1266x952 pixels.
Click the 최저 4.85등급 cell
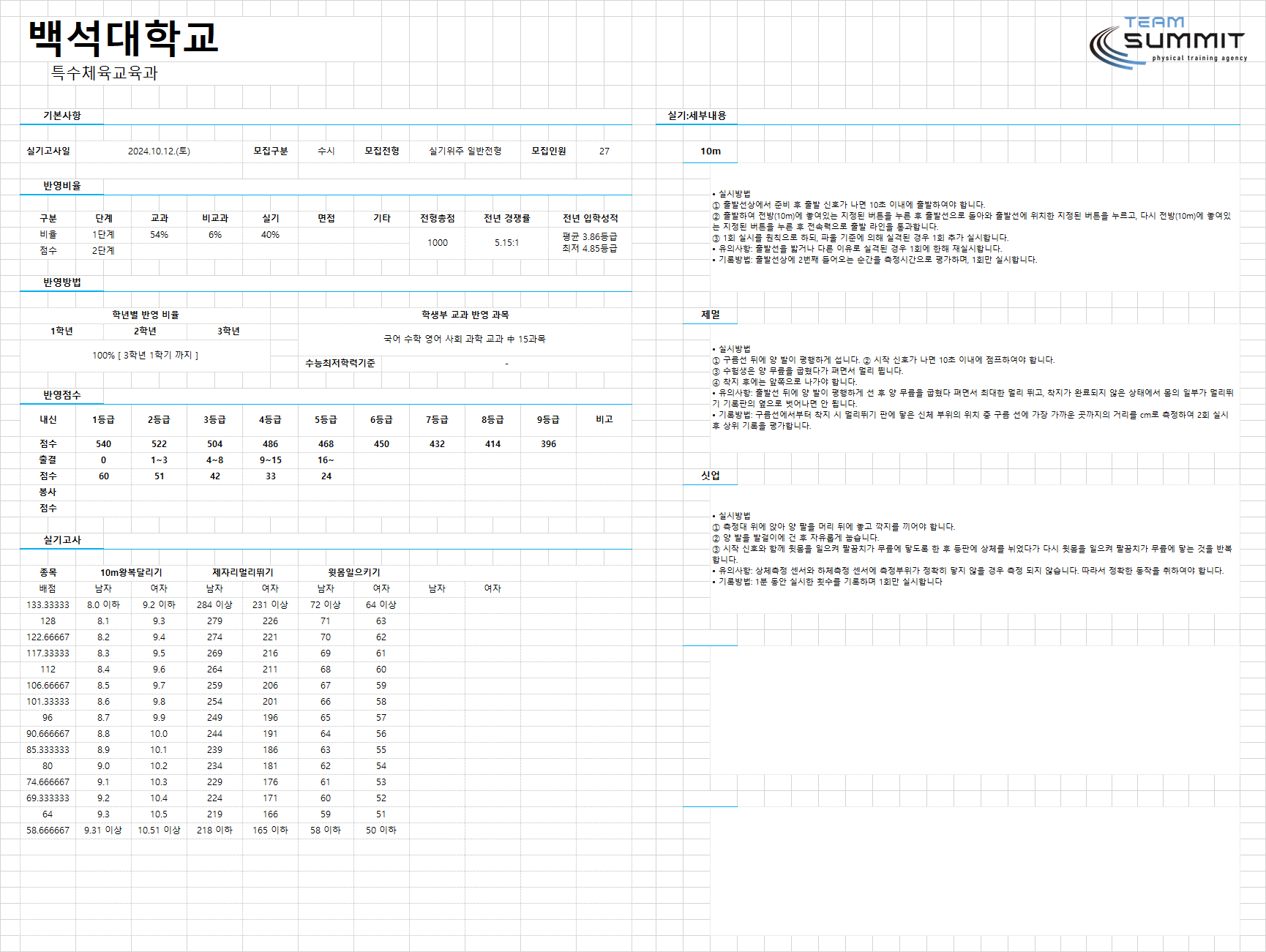(590, 249)
